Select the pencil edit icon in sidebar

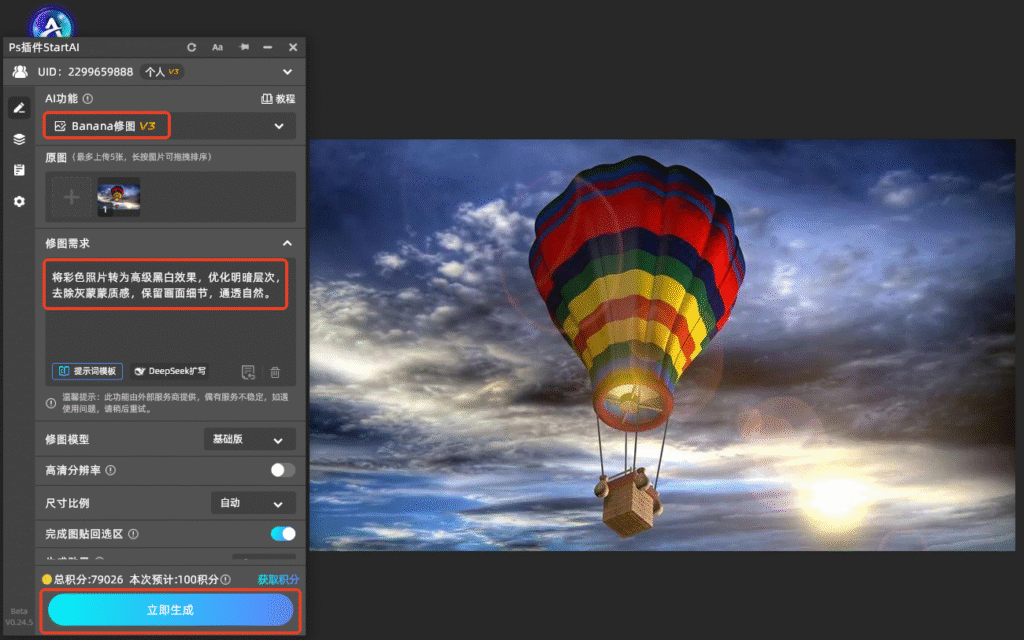pos(19,108)
